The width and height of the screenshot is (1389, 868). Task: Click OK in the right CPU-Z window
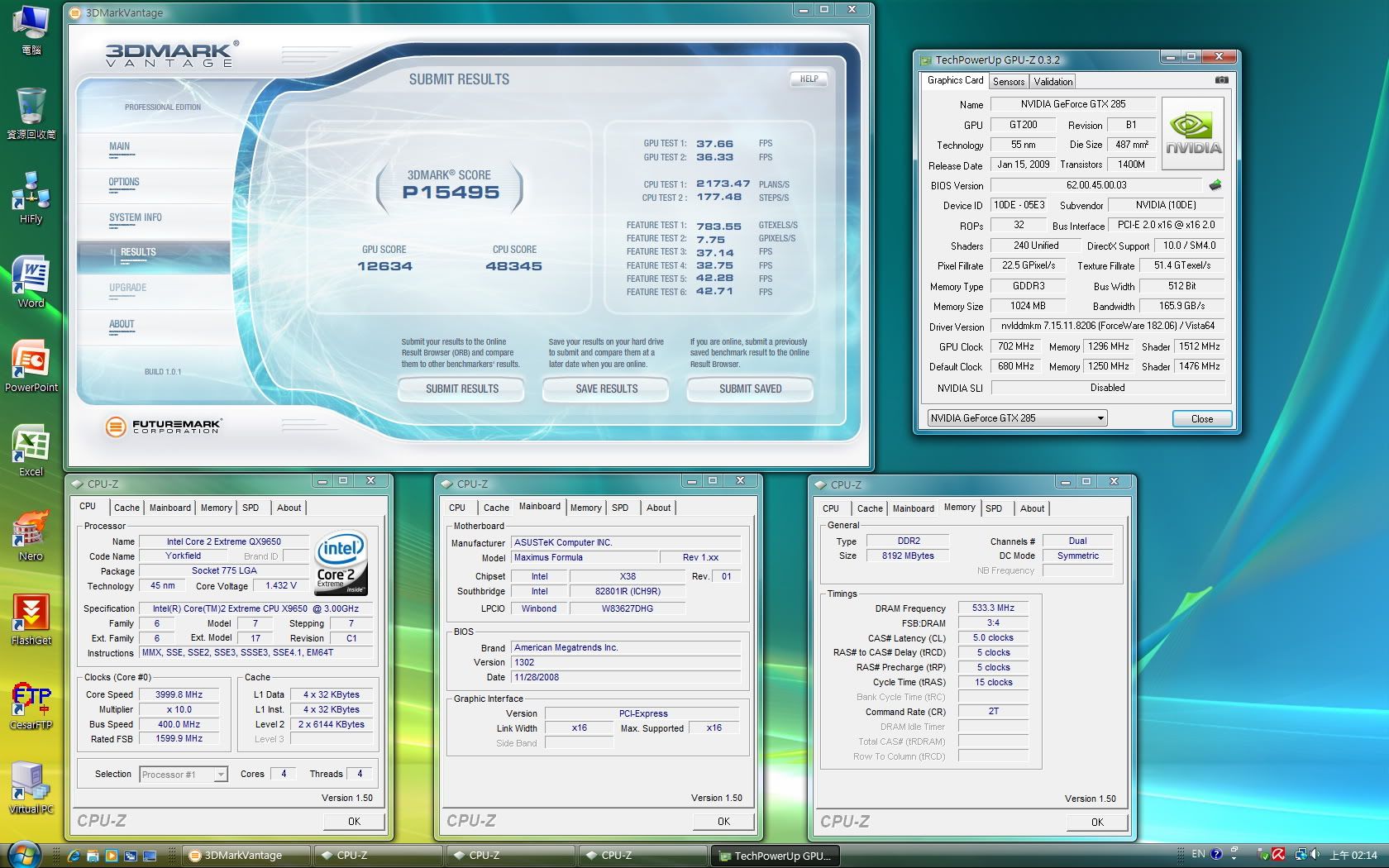1097,822
